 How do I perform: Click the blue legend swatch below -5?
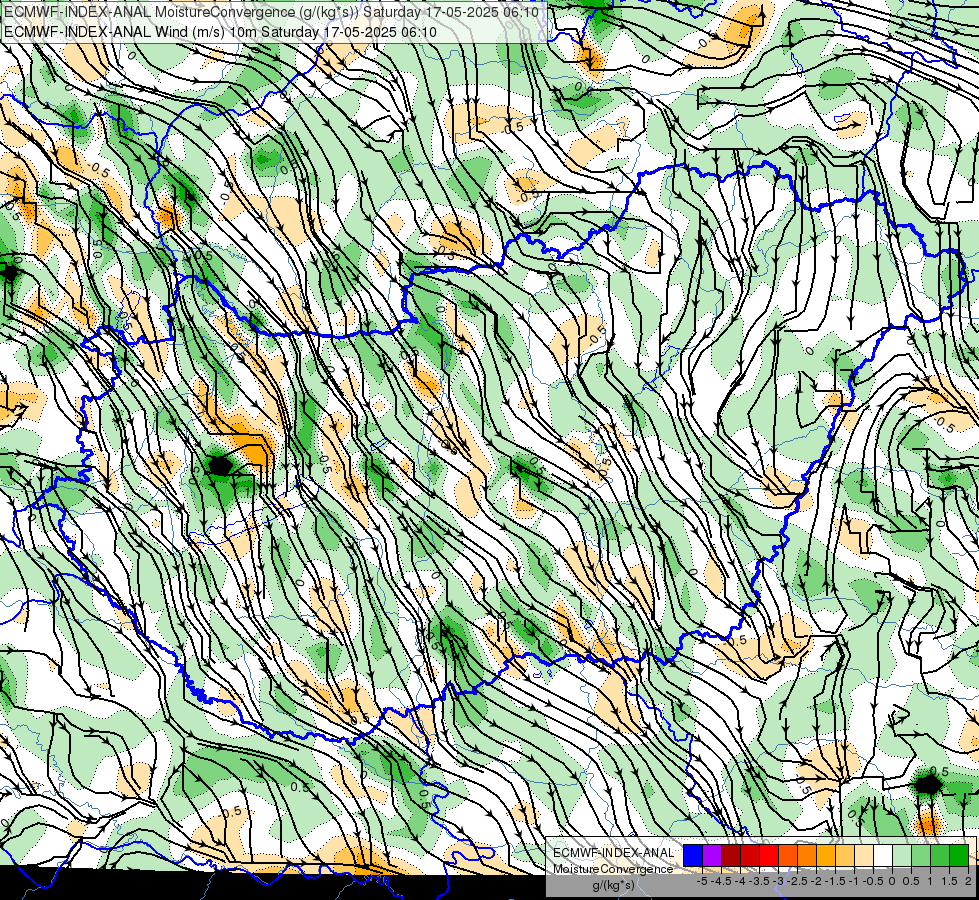pyautogui.click(x=693, y=855)
